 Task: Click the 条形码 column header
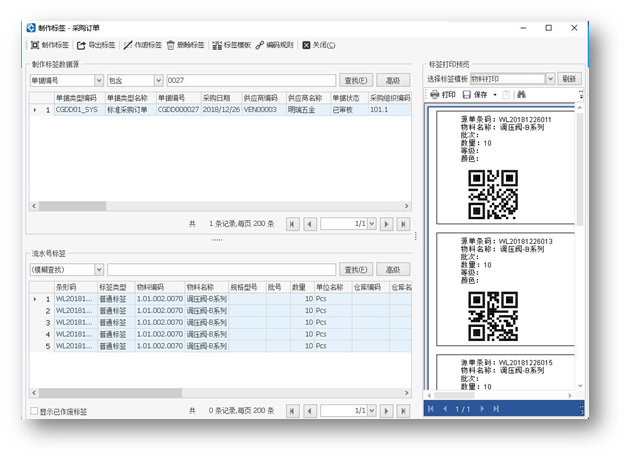click(76, 287)
